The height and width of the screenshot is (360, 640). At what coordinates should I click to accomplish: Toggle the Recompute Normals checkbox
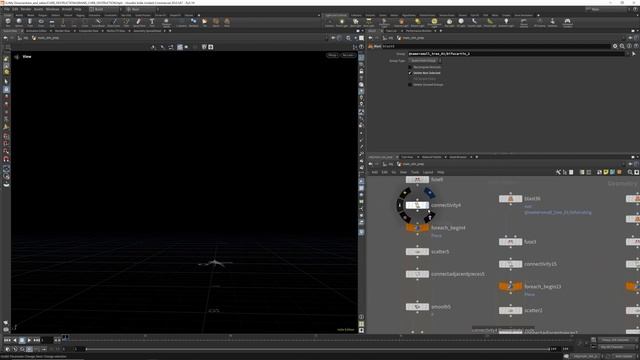(410, 67)
